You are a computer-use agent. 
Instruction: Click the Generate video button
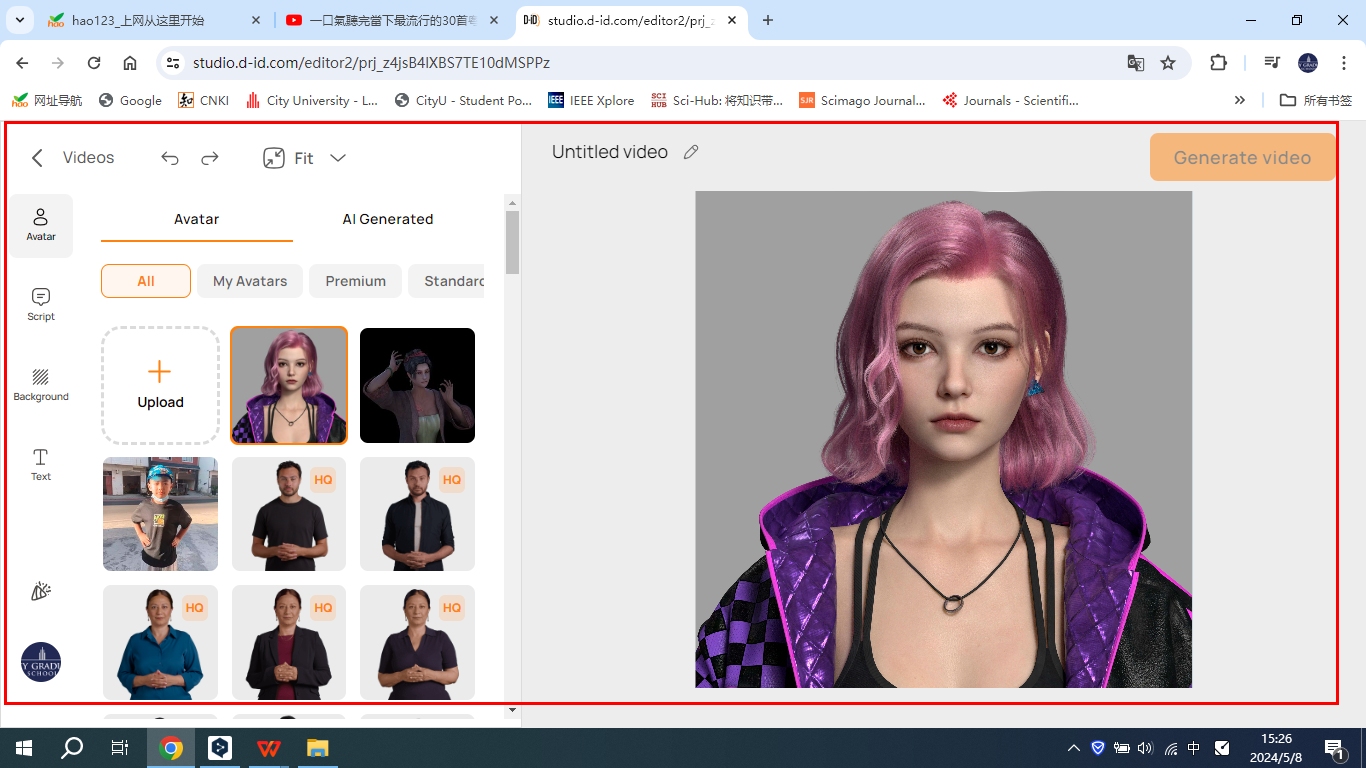pos(1242,158)
